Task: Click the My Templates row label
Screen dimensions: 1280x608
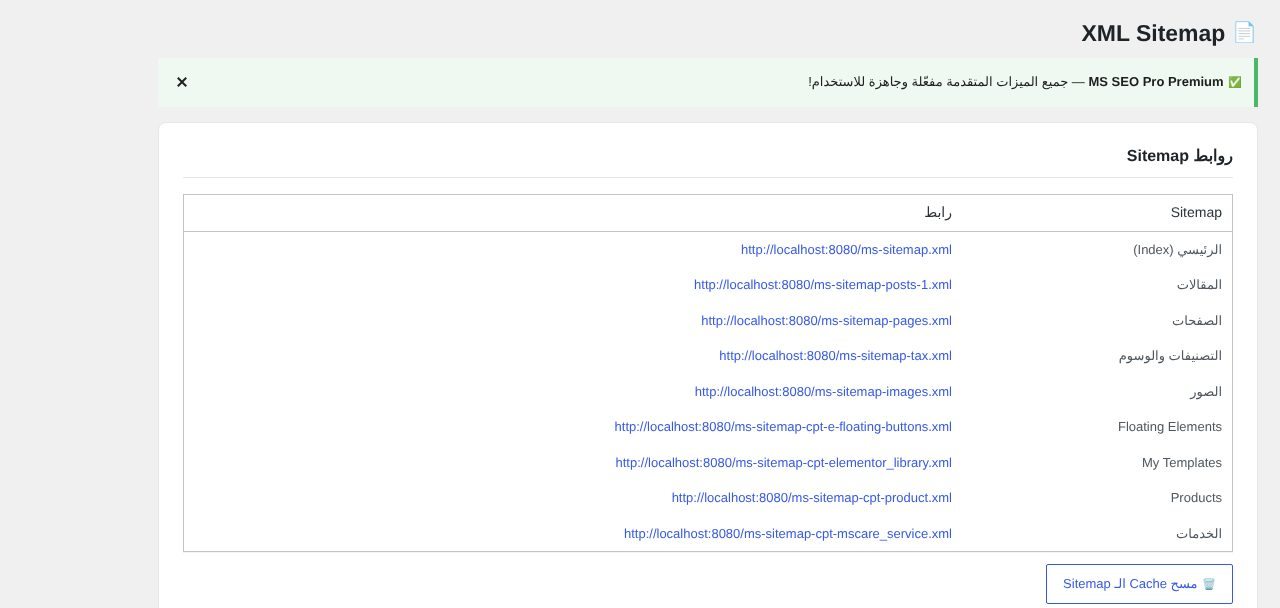Action: (x=1182, y=463)
